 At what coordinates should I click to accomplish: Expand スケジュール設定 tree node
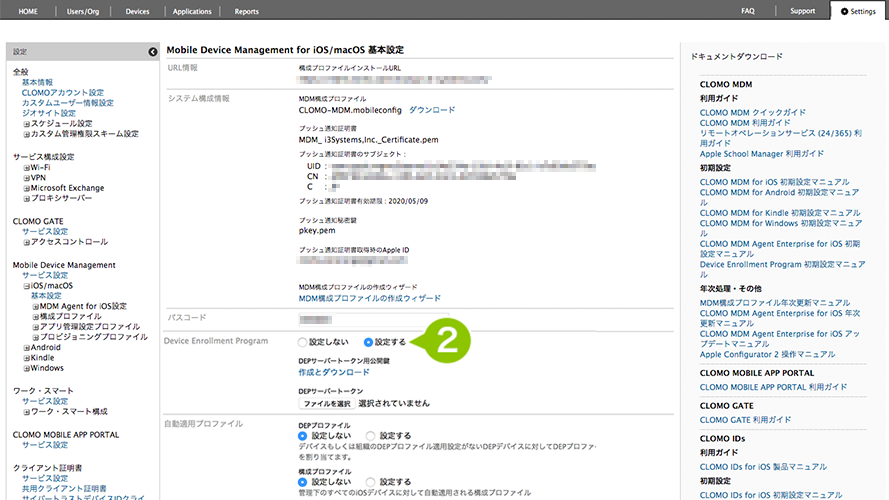click(x=26, y=124)
